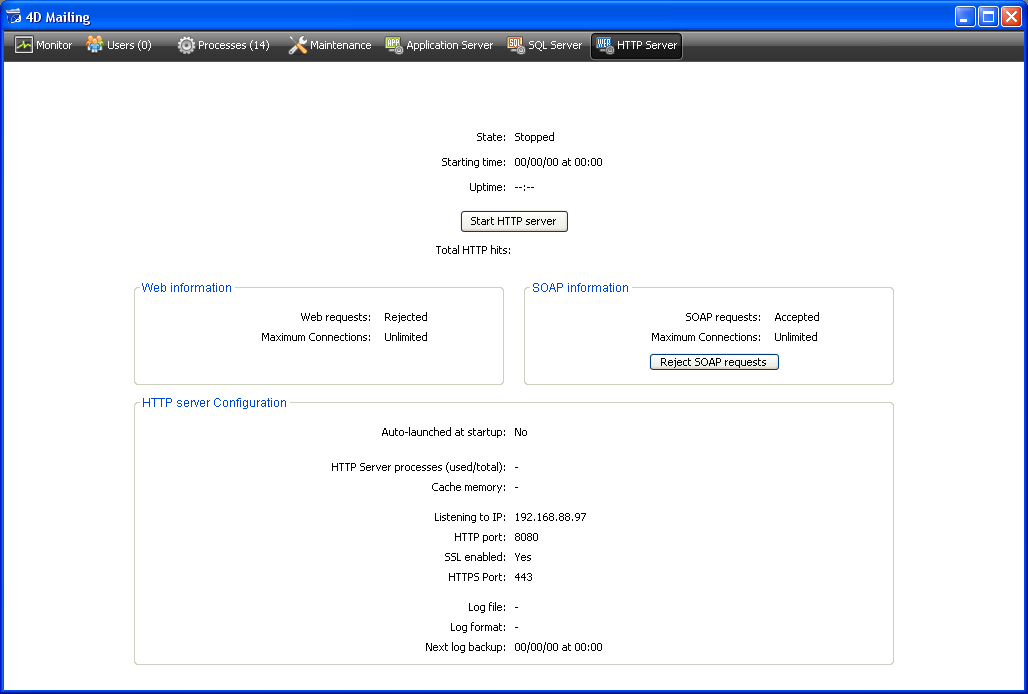Click Web requests 'Rejected' value
Image resolution: width=1028 pixels, height=694 pixels.
[x=406, y=317]
